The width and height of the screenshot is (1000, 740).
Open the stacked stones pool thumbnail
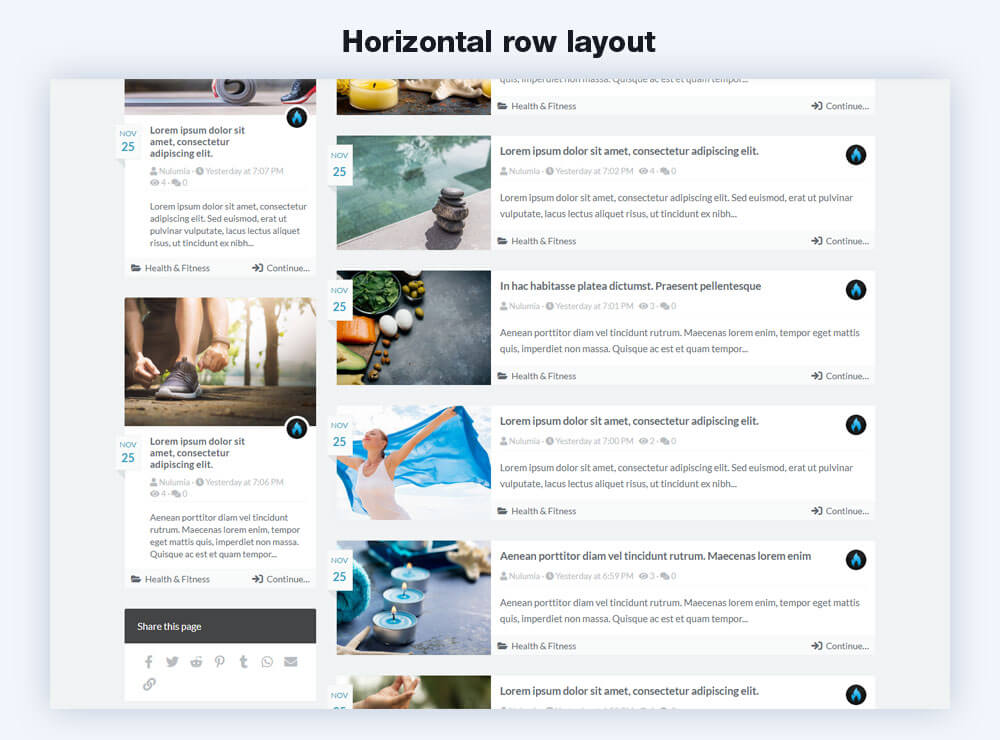point(413,192)
